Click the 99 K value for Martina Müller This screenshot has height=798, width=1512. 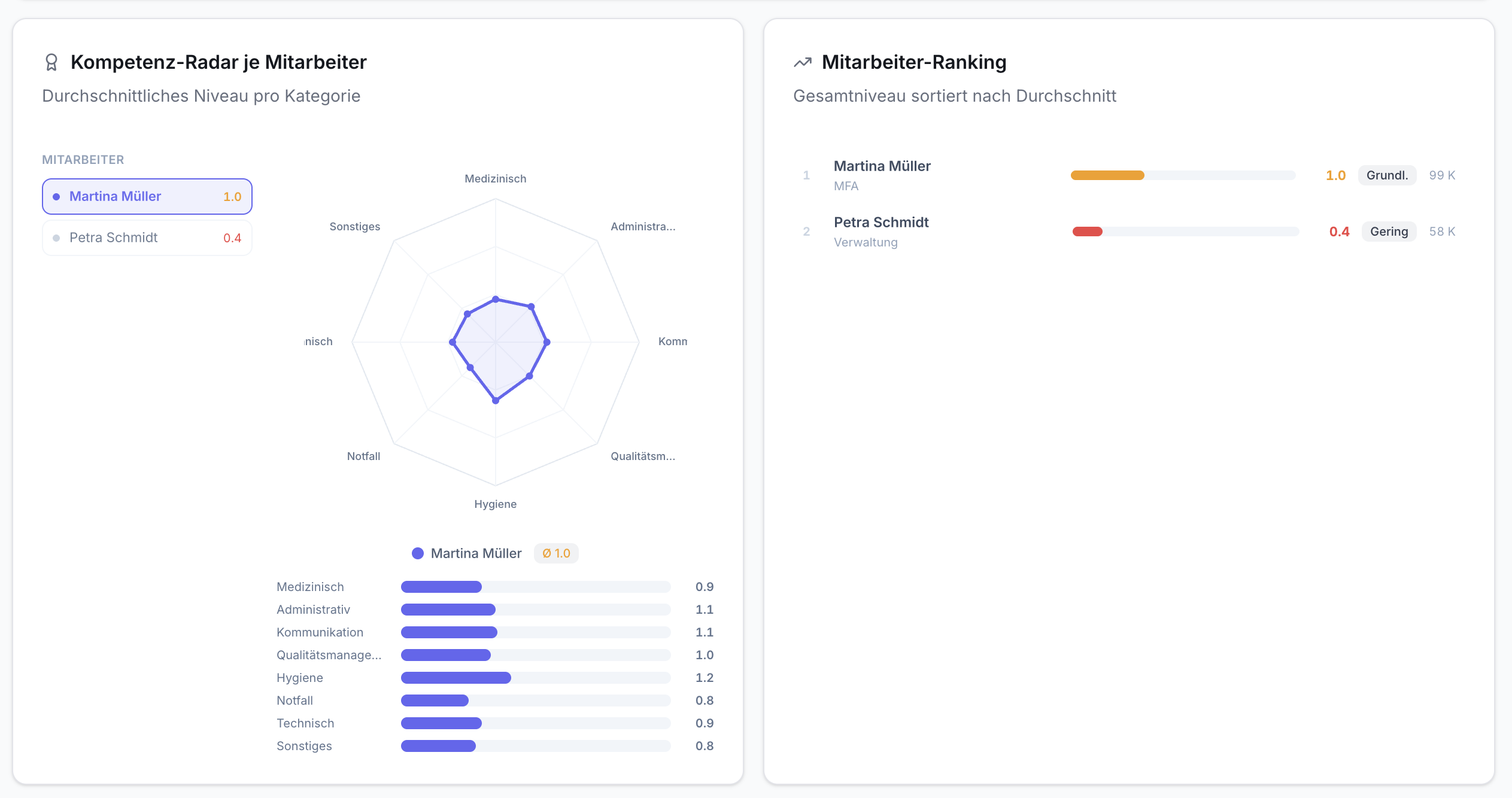[x=1442, y=175]
